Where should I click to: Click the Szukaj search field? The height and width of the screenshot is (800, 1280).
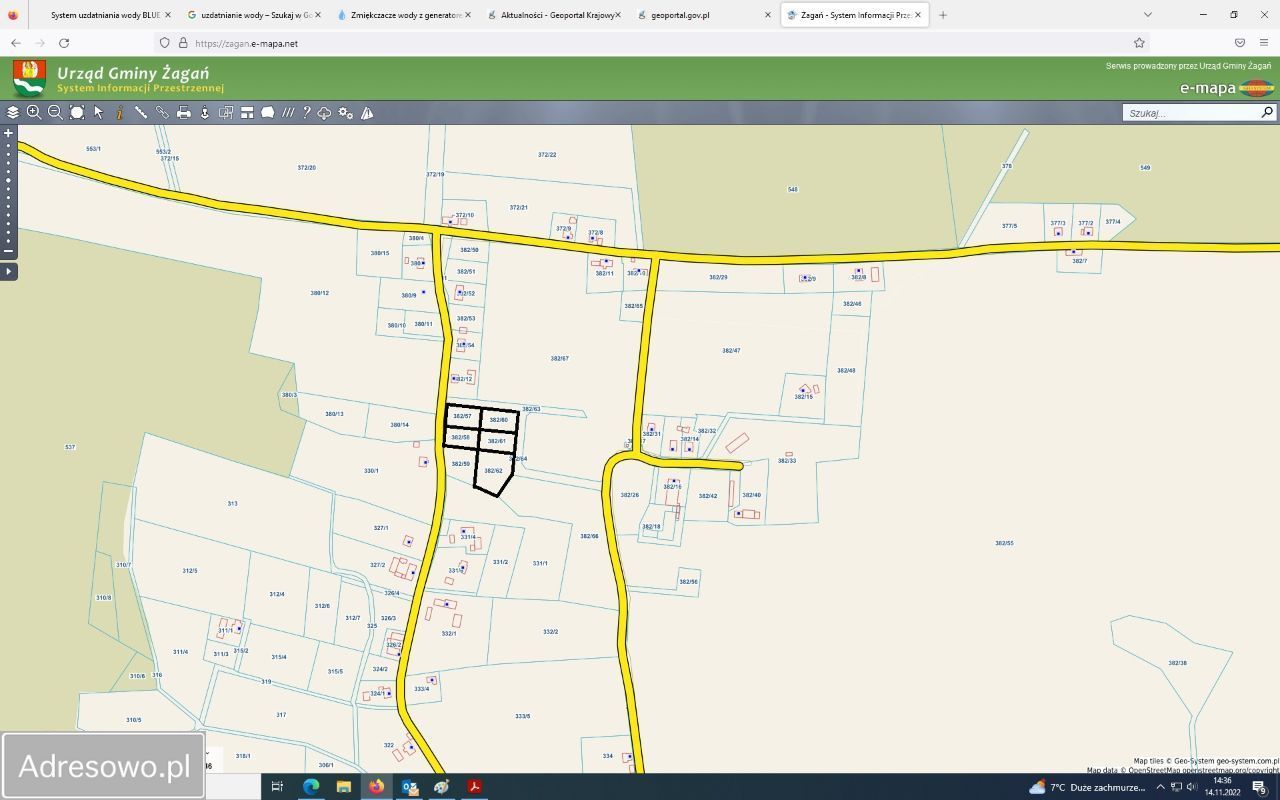pyautogui.click(x=1190, y=113)
